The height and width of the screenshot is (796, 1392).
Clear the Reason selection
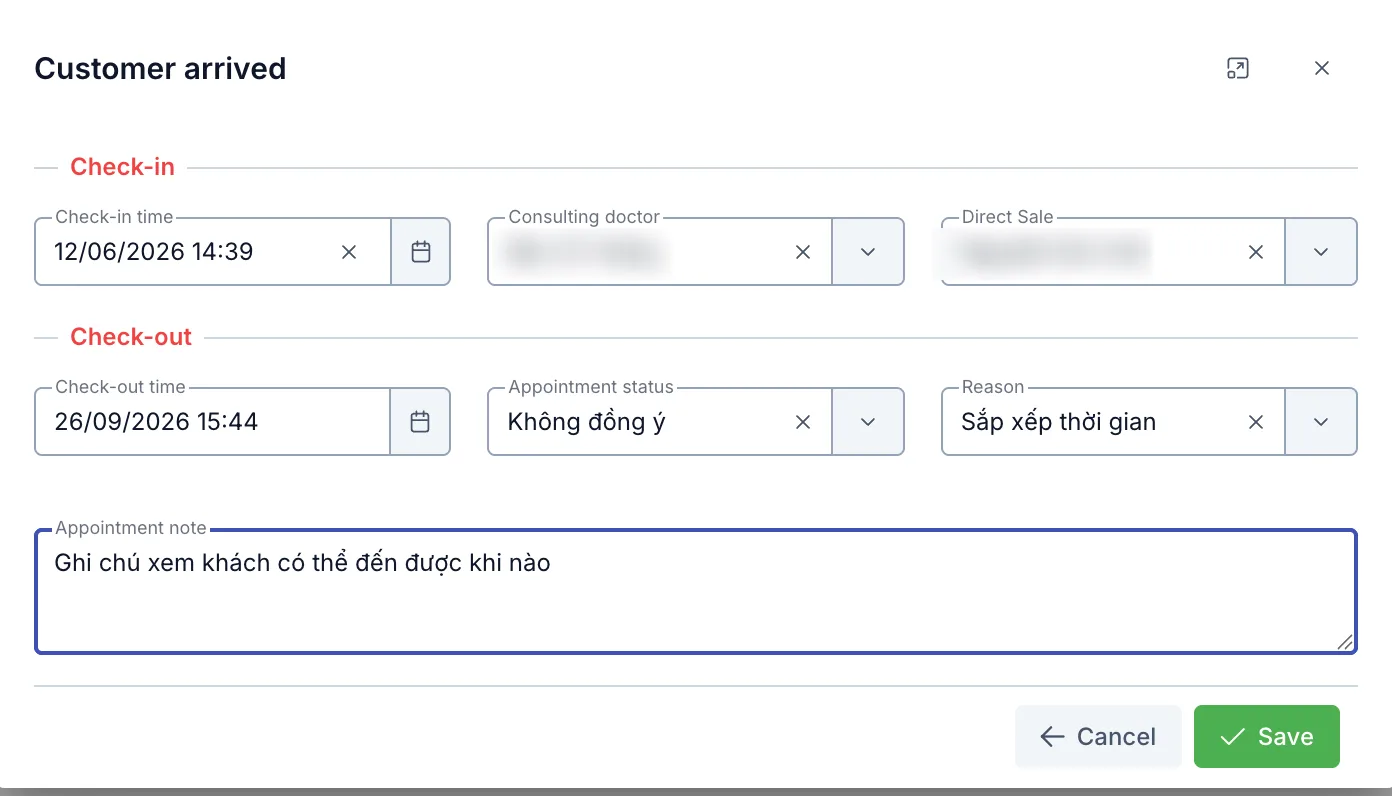point(1256,422)
